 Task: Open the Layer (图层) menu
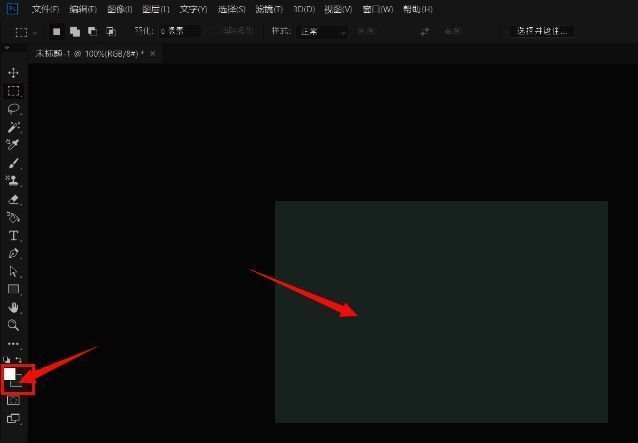tap(156, 9)
